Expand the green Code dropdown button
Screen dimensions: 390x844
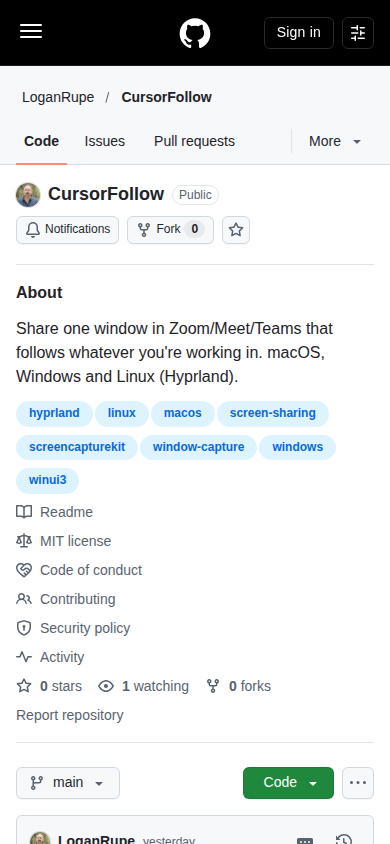(x=288, y=783)
